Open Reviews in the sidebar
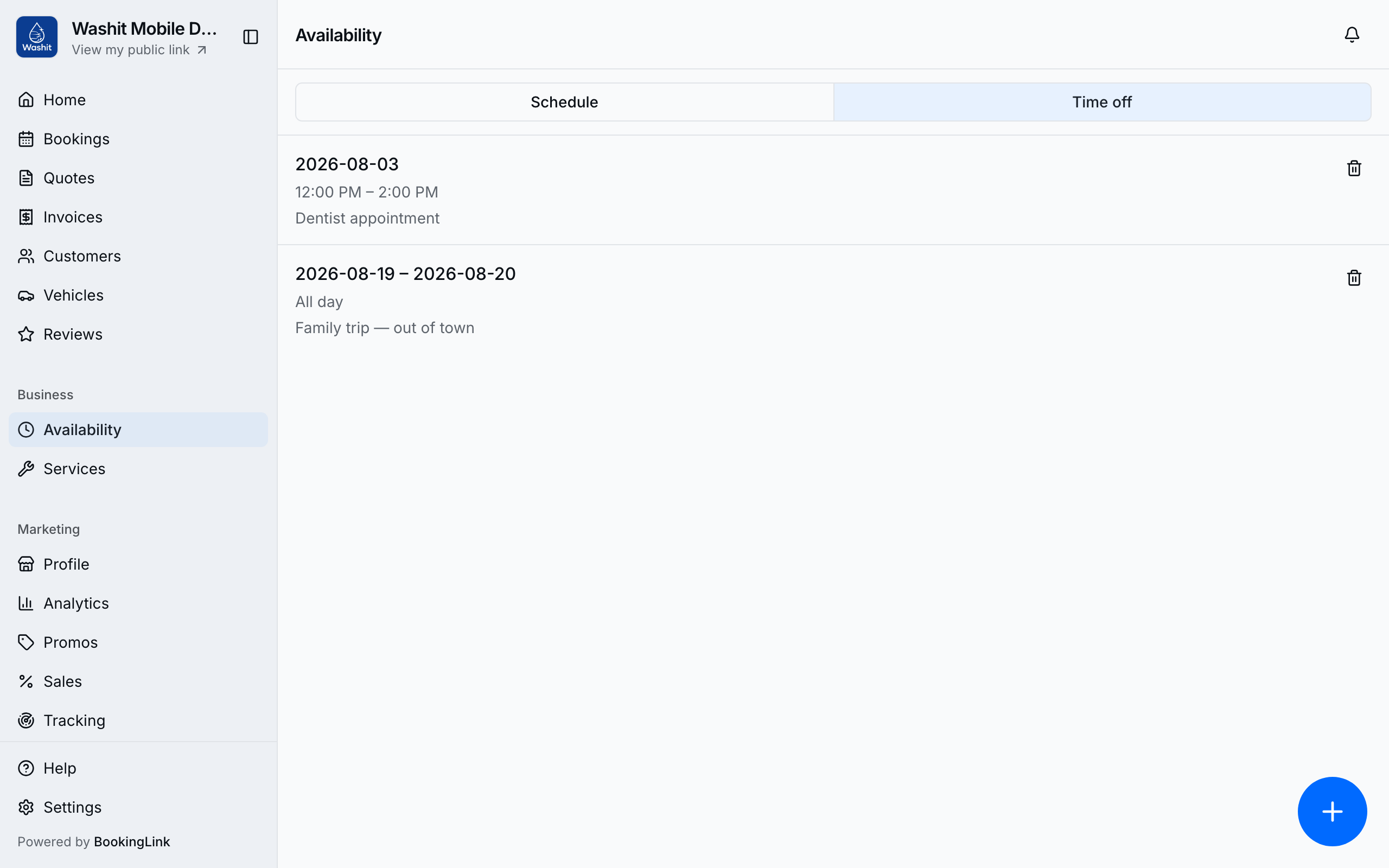Image resolution: width=1389 pixels, height=868 pixels. (x=138, y=334)
